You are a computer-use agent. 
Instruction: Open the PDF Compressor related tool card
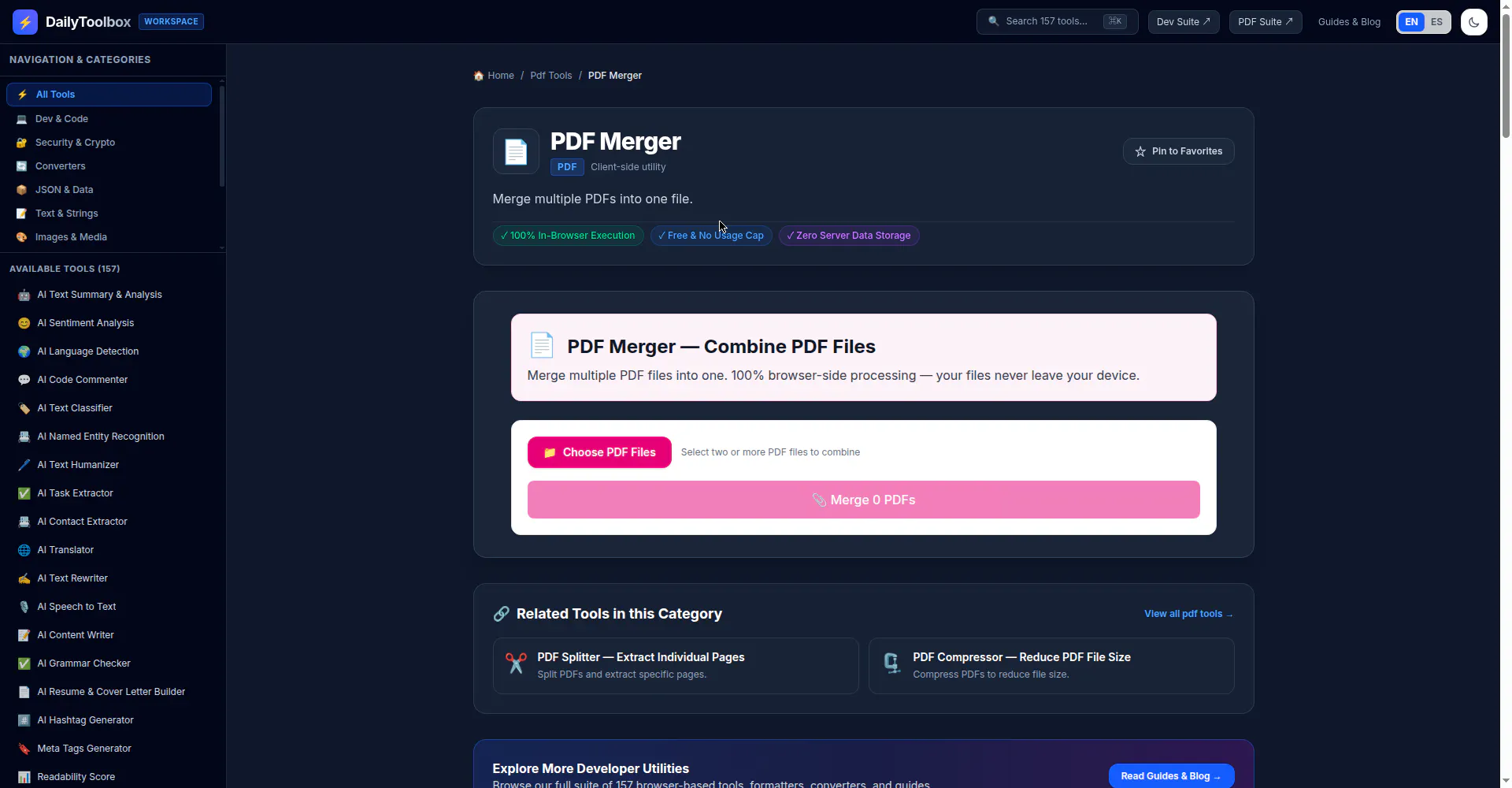1051,666
